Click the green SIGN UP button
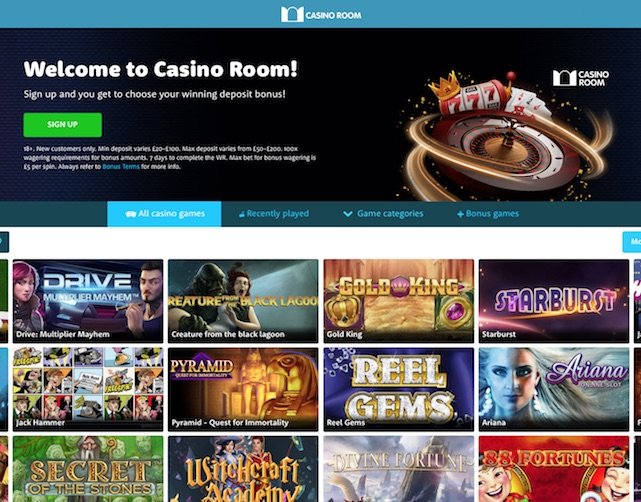 click(63, 125)
